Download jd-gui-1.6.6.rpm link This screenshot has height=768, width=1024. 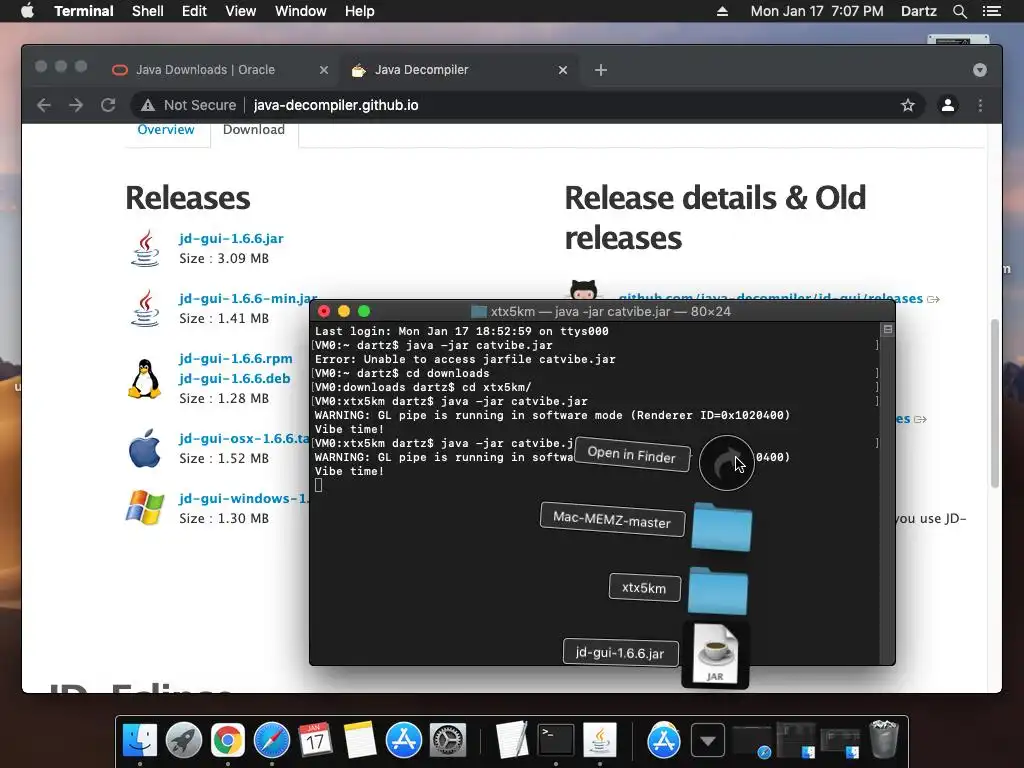236,359
